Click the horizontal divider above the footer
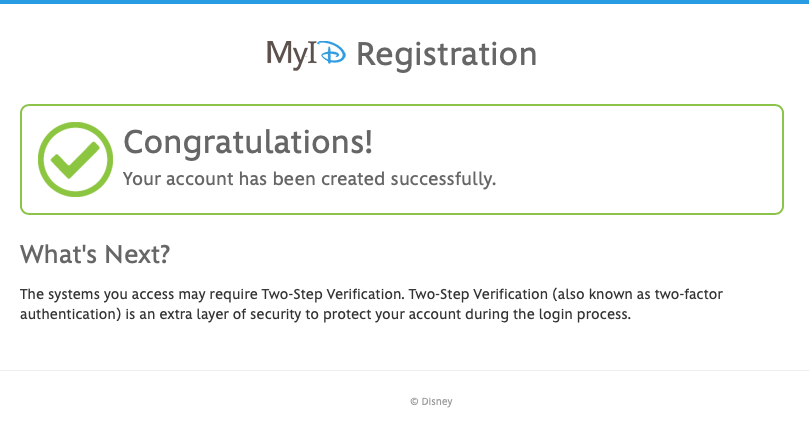Image resolution: width=809 pixels, height=431 pixels. (x=404, y=371)
